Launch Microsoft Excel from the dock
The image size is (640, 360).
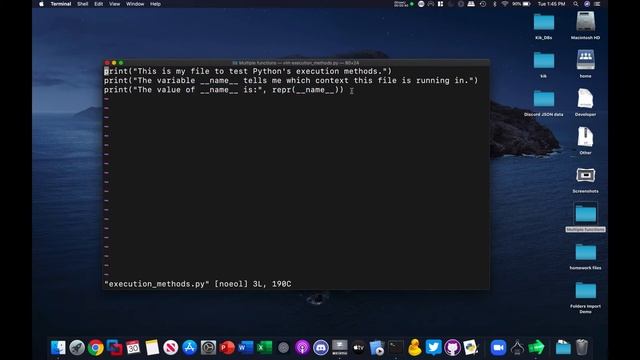pos(264,347)
